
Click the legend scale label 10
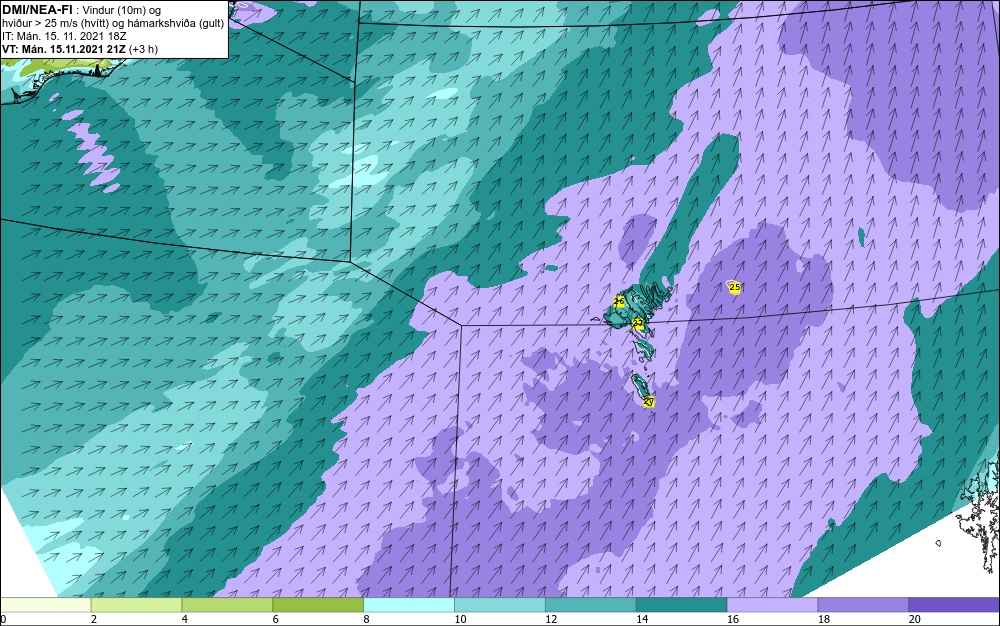click(460, 619)
